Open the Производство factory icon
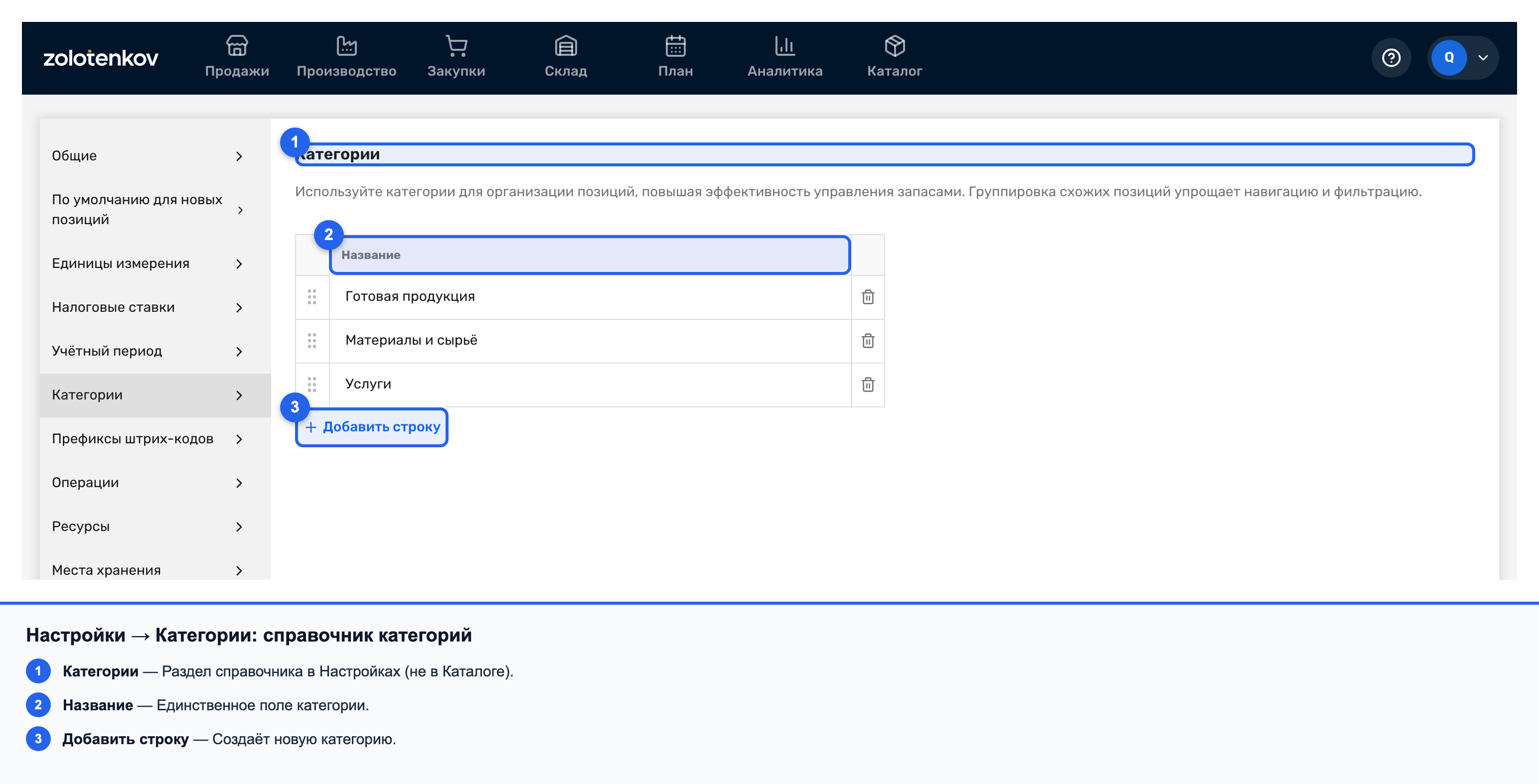The height and width of the screenshot is (784, 1539). click(346, 45)
